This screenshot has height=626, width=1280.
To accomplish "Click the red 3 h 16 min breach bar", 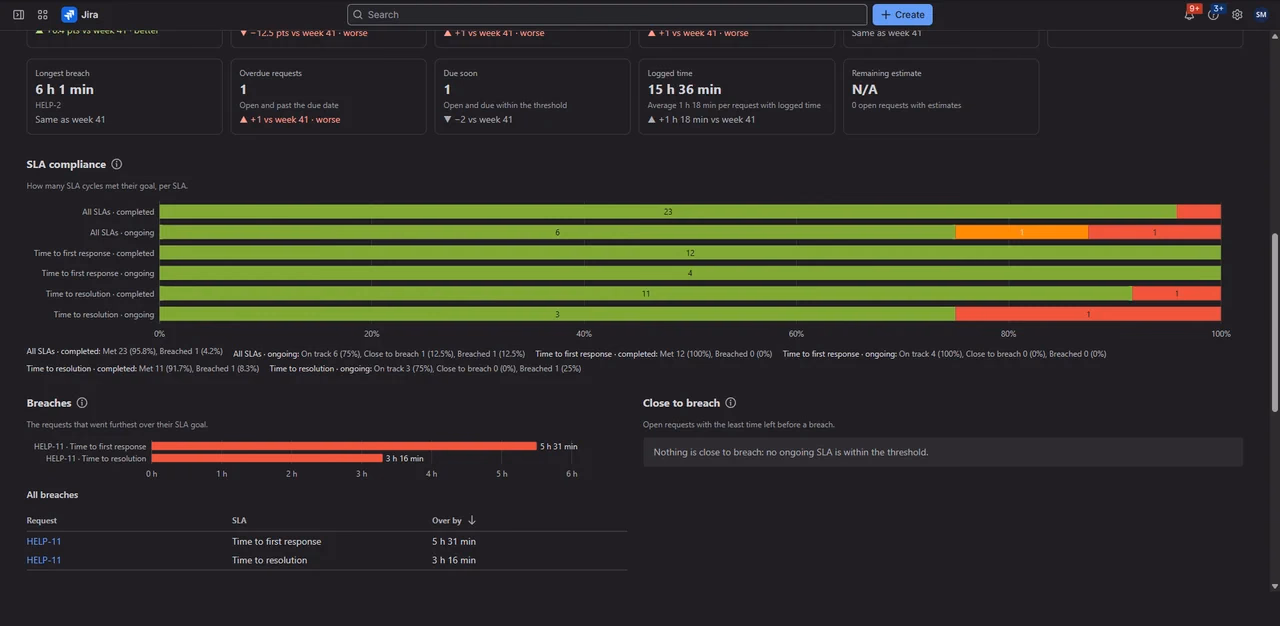I will [x=267, y=458].
